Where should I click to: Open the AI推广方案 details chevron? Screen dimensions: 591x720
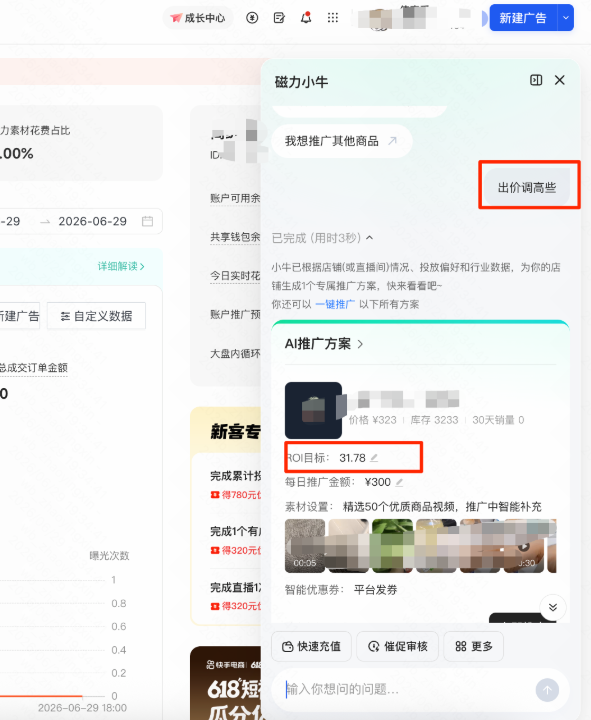360,344
